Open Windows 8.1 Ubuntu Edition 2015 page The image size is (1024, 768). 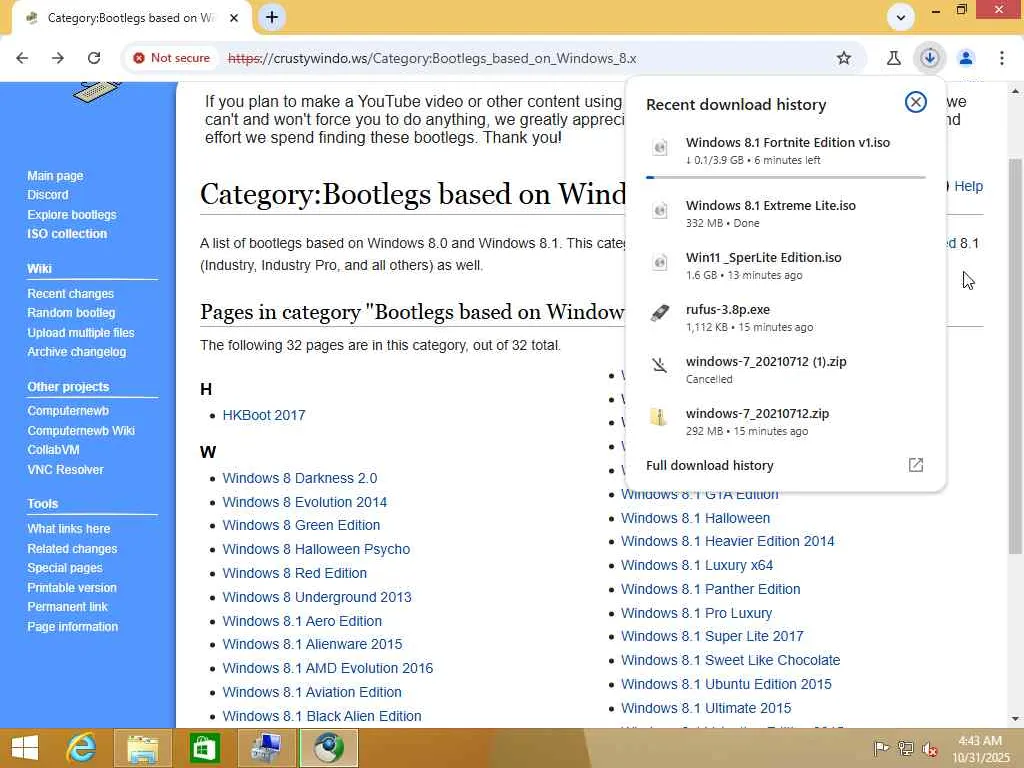(x=726, y=684)
